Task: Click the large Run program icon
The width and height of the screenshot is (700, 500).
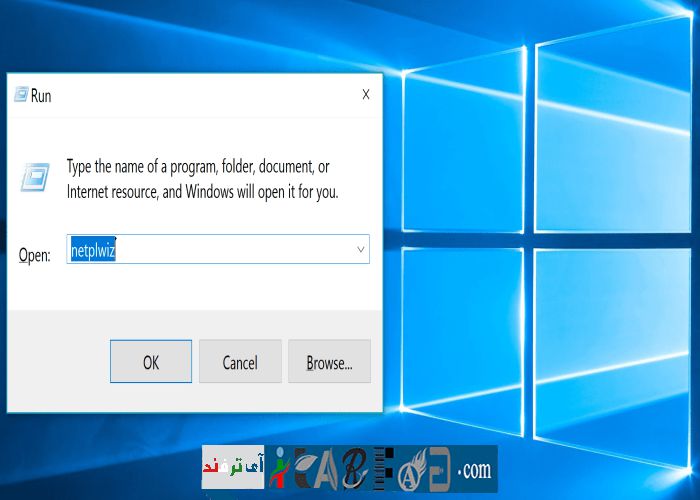Action: tap(35, 179)
